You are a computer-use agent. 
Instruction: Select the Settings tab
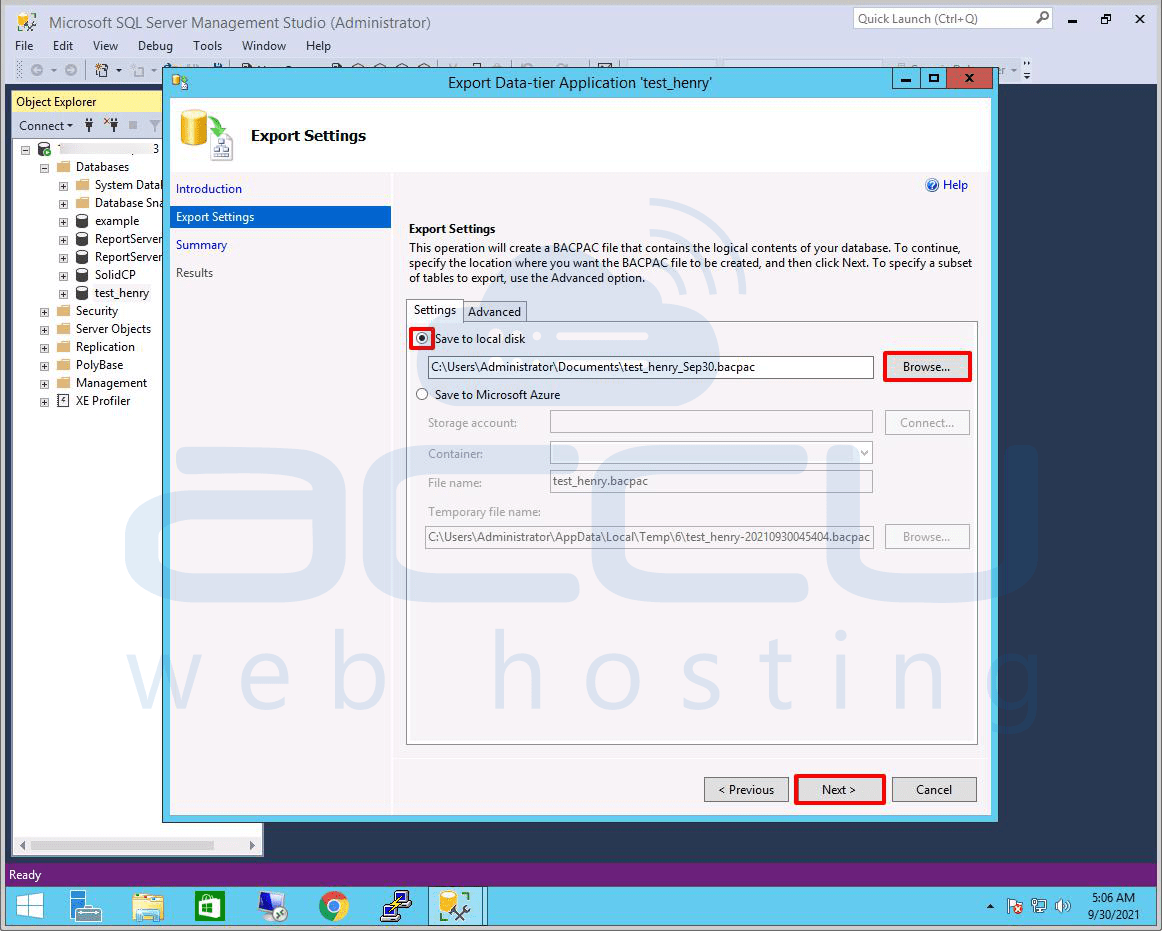tap(435, 310)
